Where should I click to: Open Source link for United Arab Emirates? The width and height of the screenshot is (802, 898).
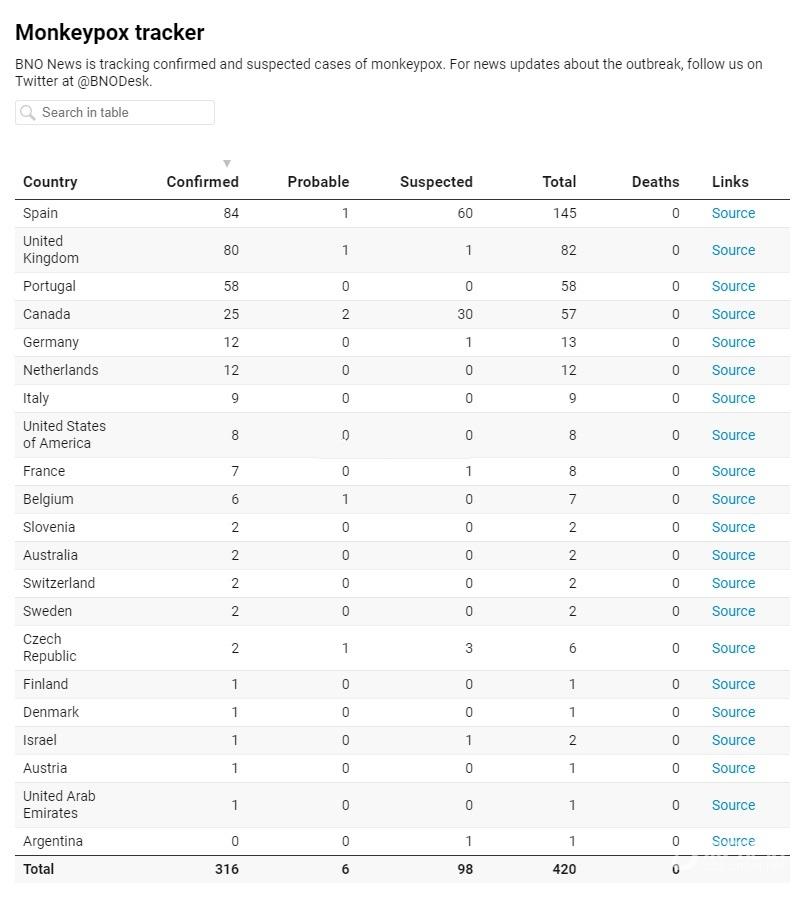[x=733, y=805]
